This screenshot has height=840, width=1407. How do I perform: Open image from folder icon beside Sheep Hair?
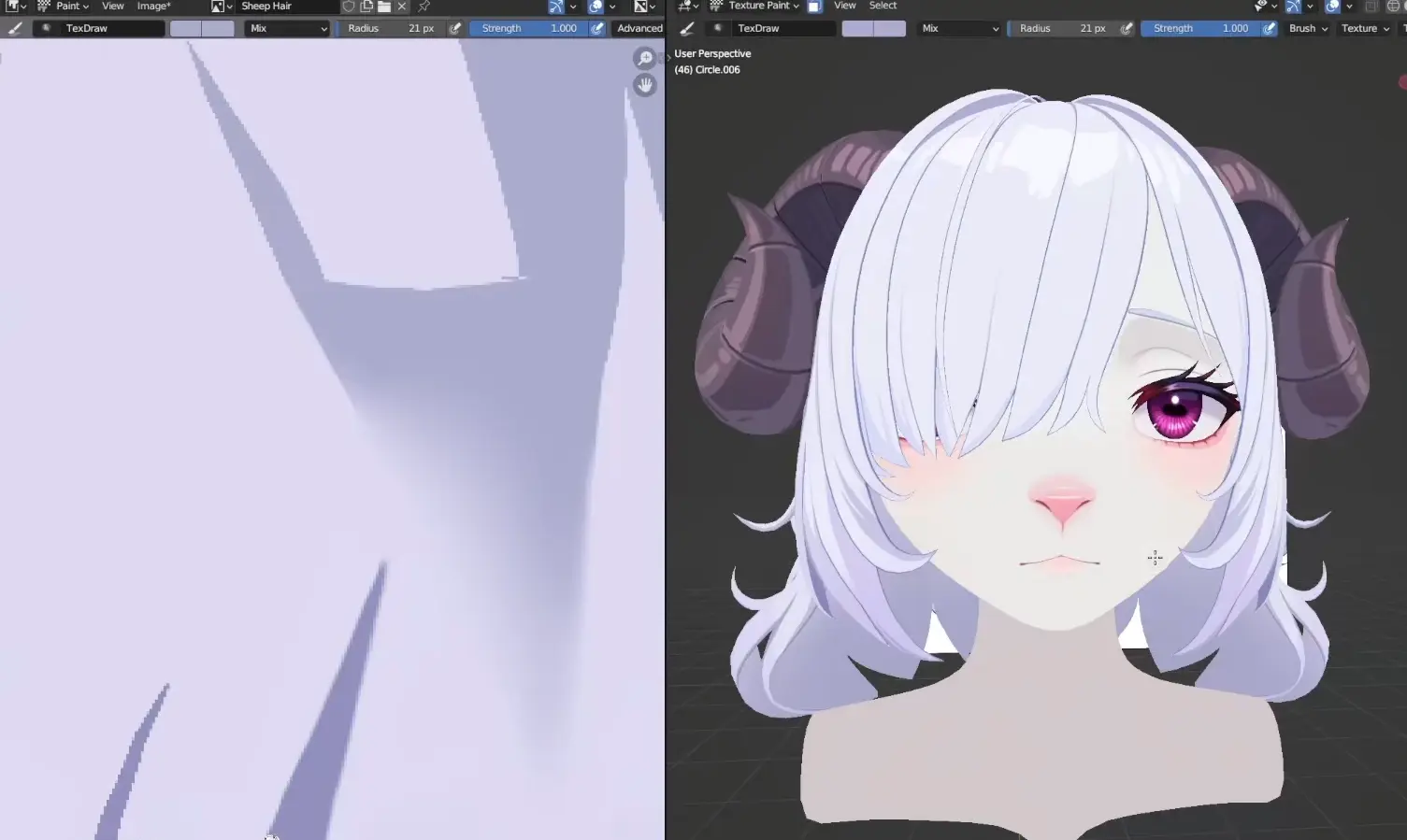coord(384,7)
